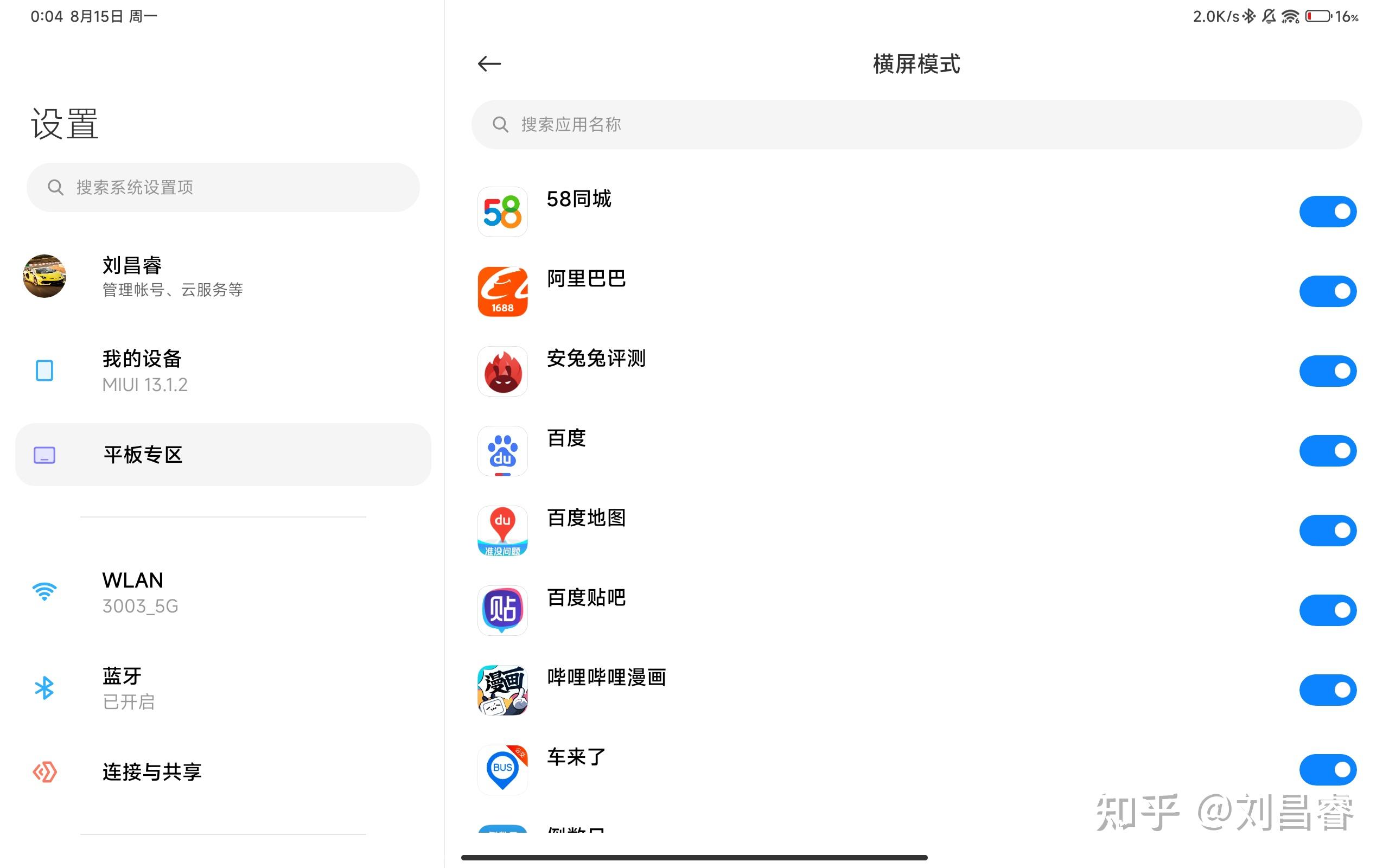
Task: Tap the 百度贴吧 app icon
Action: 502,610
